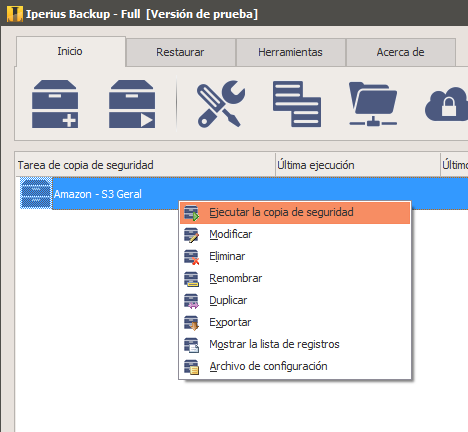468x432 pixels.
Task: Click the icon next to Renombrar
Action: tap(192, 279)
